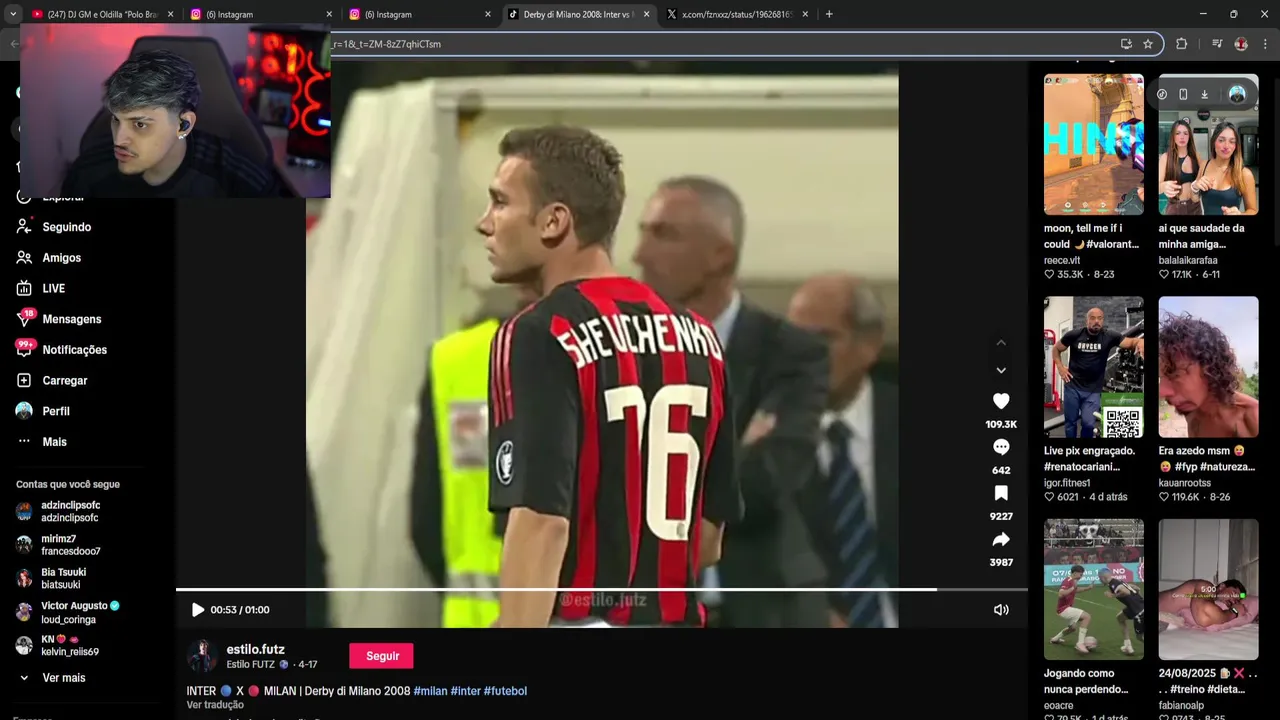Click Ver tradução under the caption
The width and height of the screenshot is (1280, 720).
pyautogui.click(x=215, y=705)
